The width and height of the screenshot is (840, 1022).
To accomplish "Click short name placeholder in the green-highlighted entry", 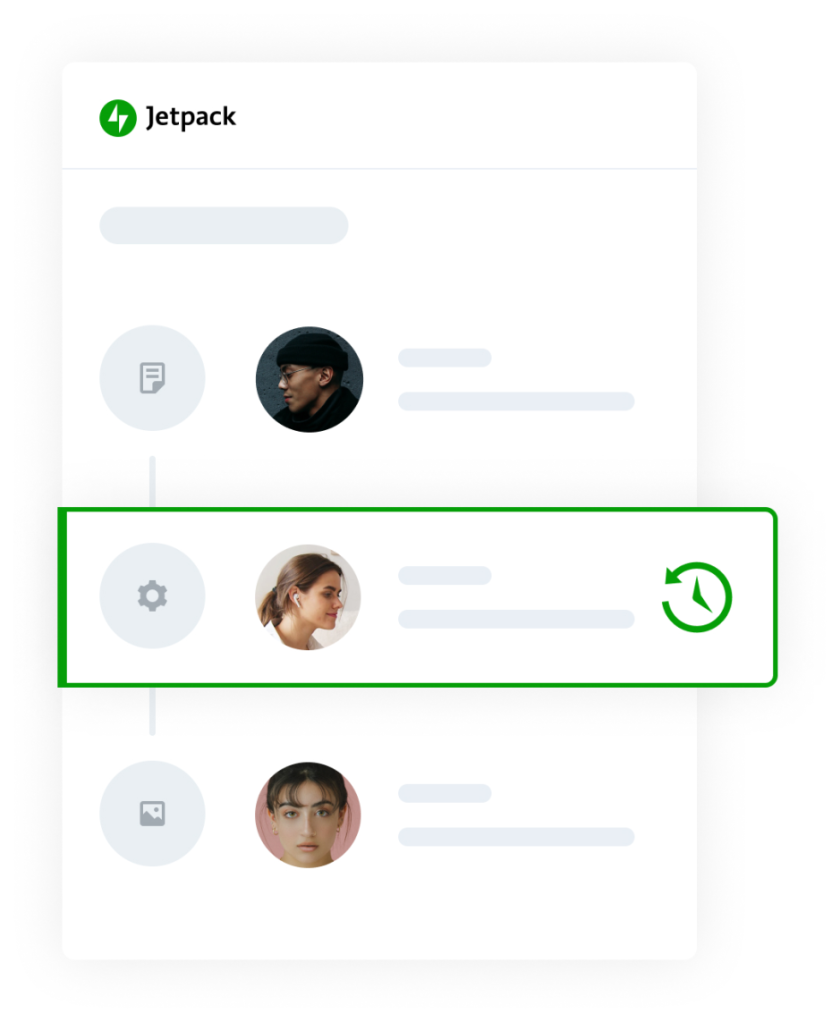I will click(444, 575).
